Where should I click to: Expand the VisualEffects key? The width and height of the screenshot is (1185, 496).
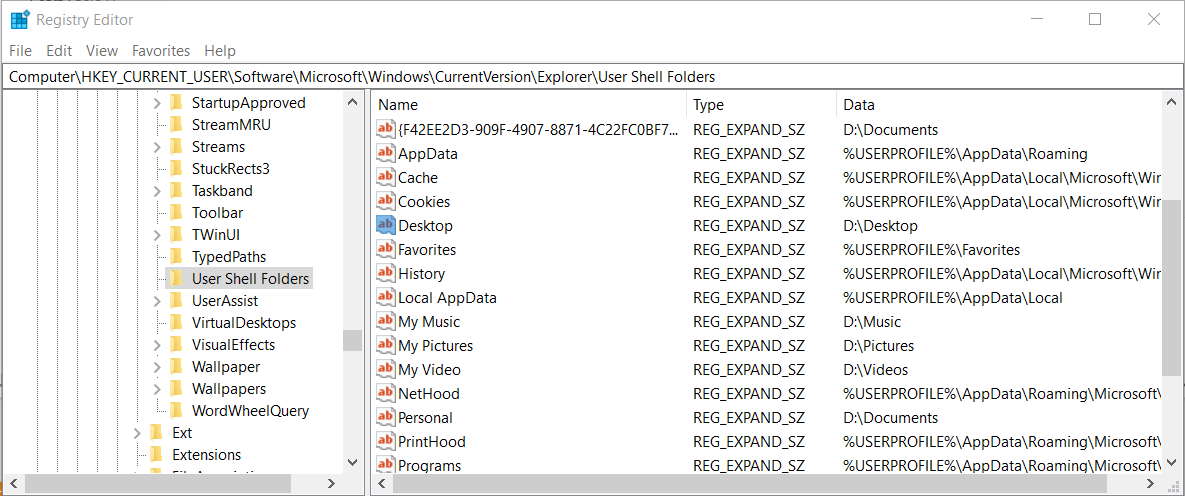(x=156, y=345)
